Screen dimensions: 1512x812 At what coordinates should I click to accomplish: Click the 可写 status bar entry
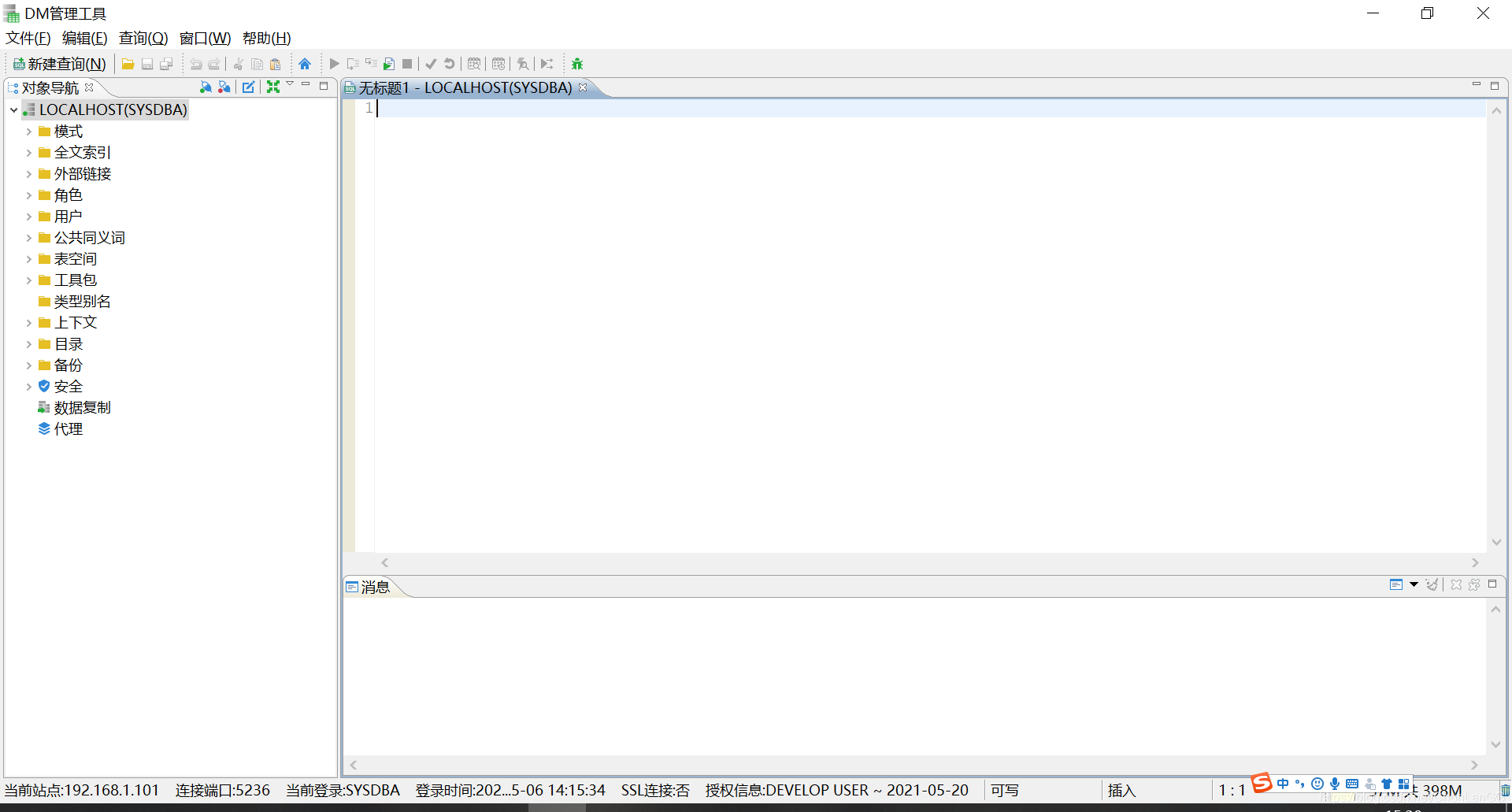1005,790
